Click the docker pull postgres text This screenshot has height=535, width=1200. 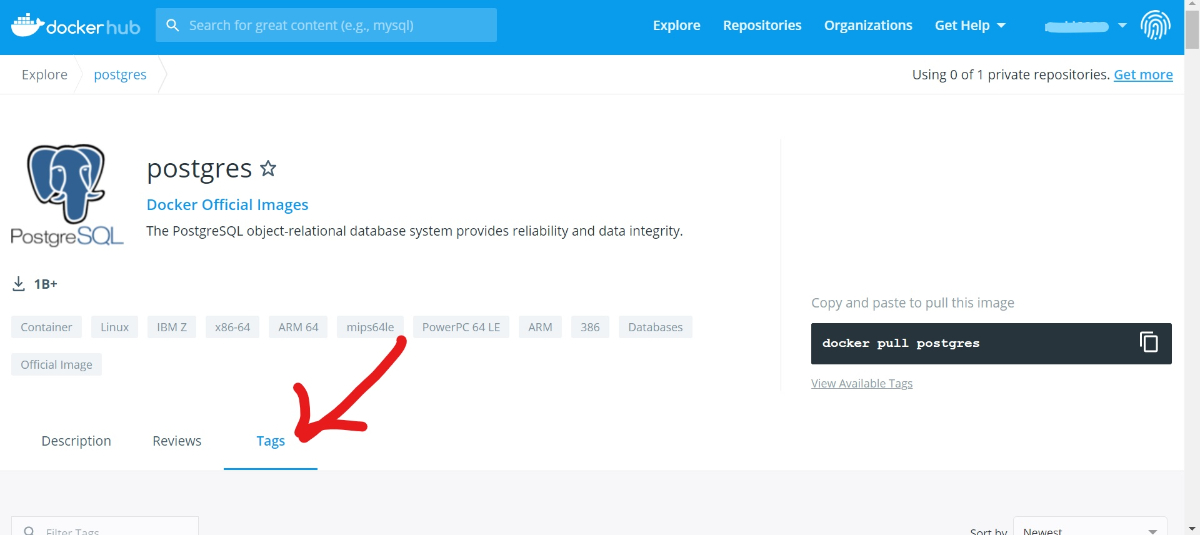coord(901,343)
